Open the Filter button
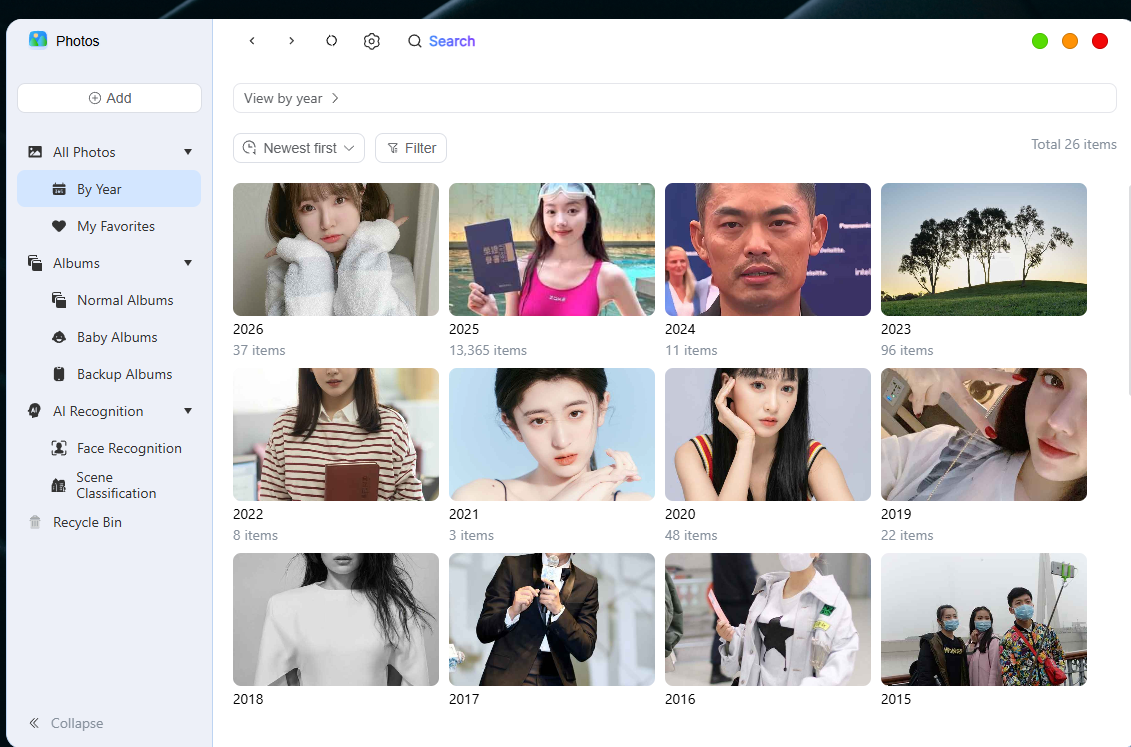Image resolution: width=1131 pixels, height=747 pixels. point(411,148)
